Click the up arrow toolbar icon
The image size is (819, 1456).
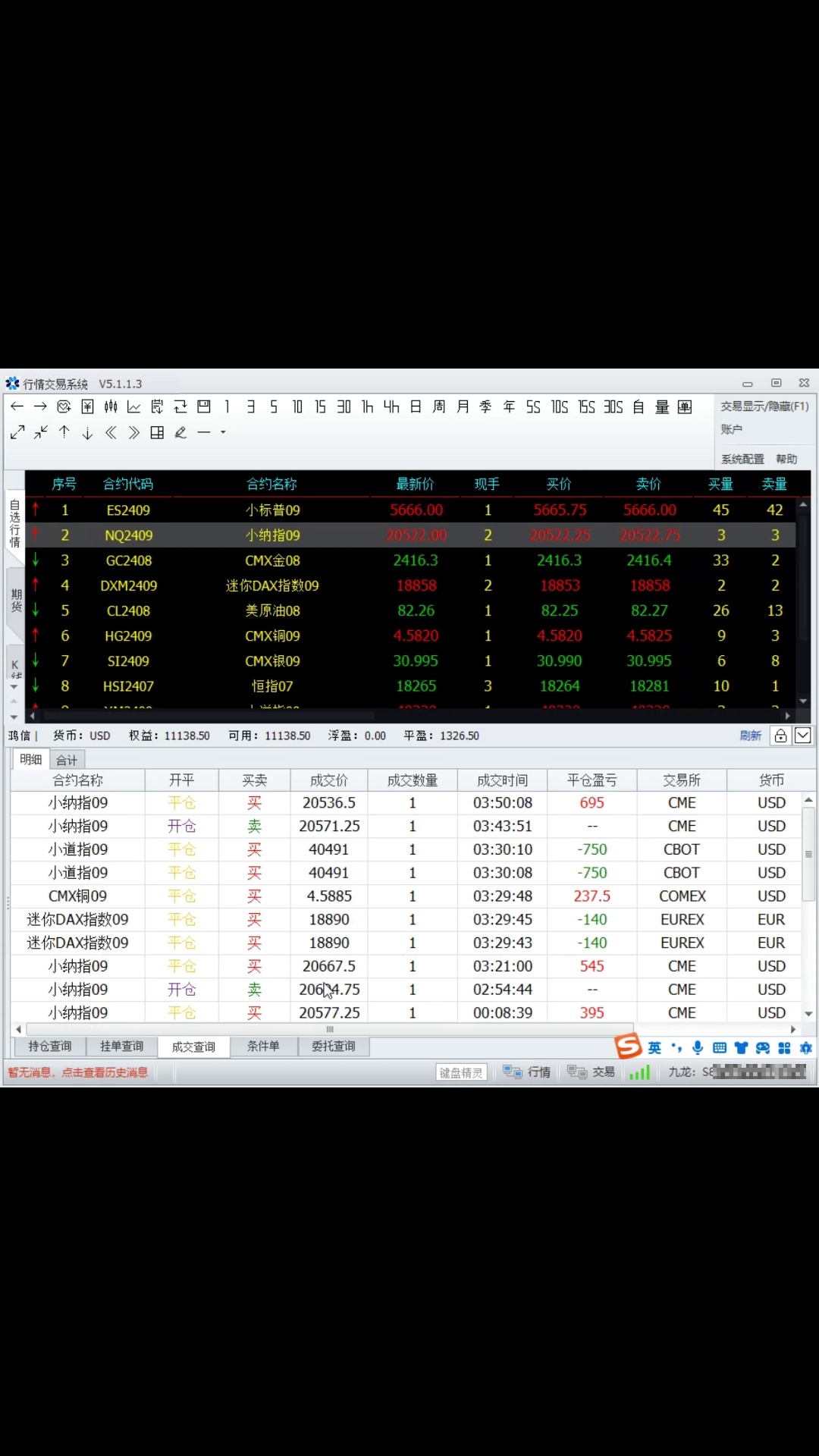pos(64,432)
